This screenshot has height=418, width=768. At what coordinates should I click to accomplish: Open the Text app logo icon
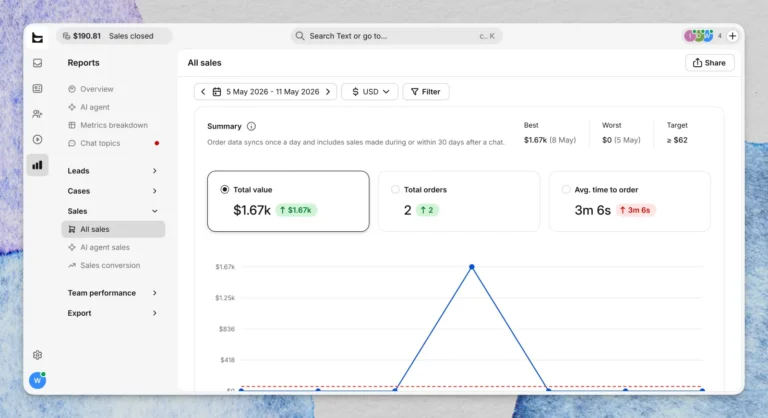[37, 37]
